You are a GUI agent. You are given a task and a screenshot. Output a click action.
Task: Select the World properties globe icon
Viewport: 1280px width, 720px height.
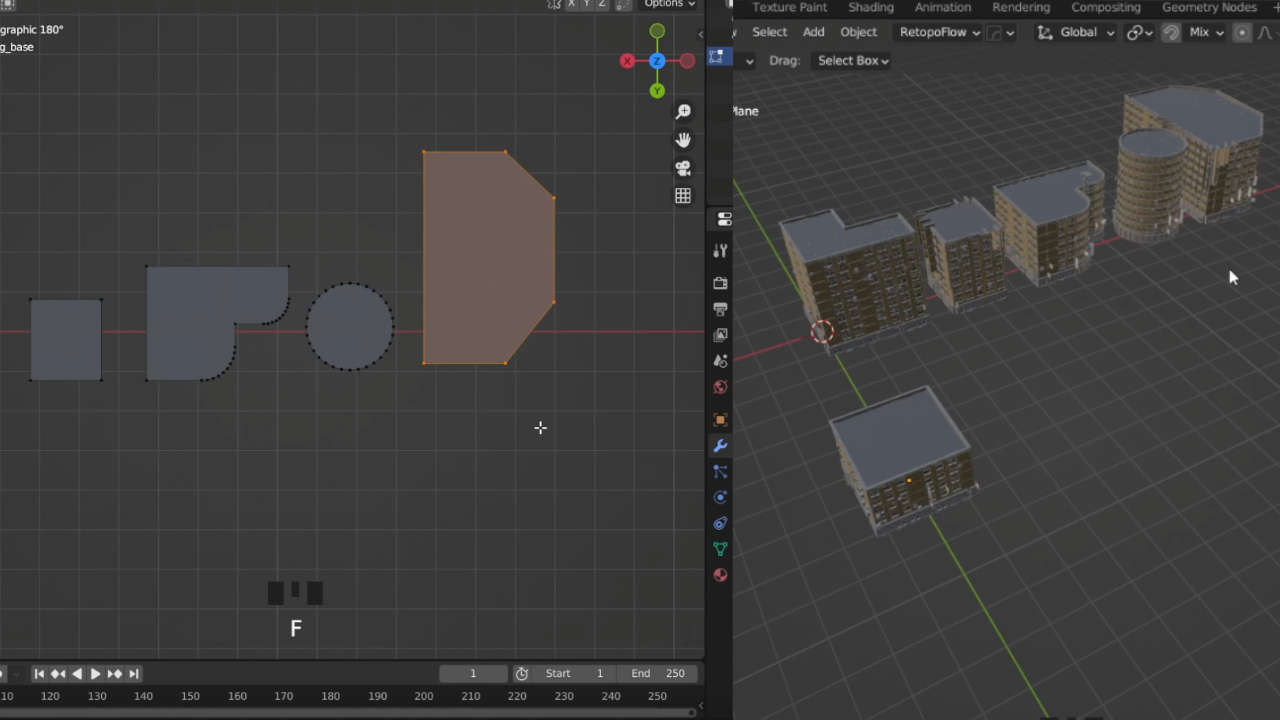coord(720,387)
